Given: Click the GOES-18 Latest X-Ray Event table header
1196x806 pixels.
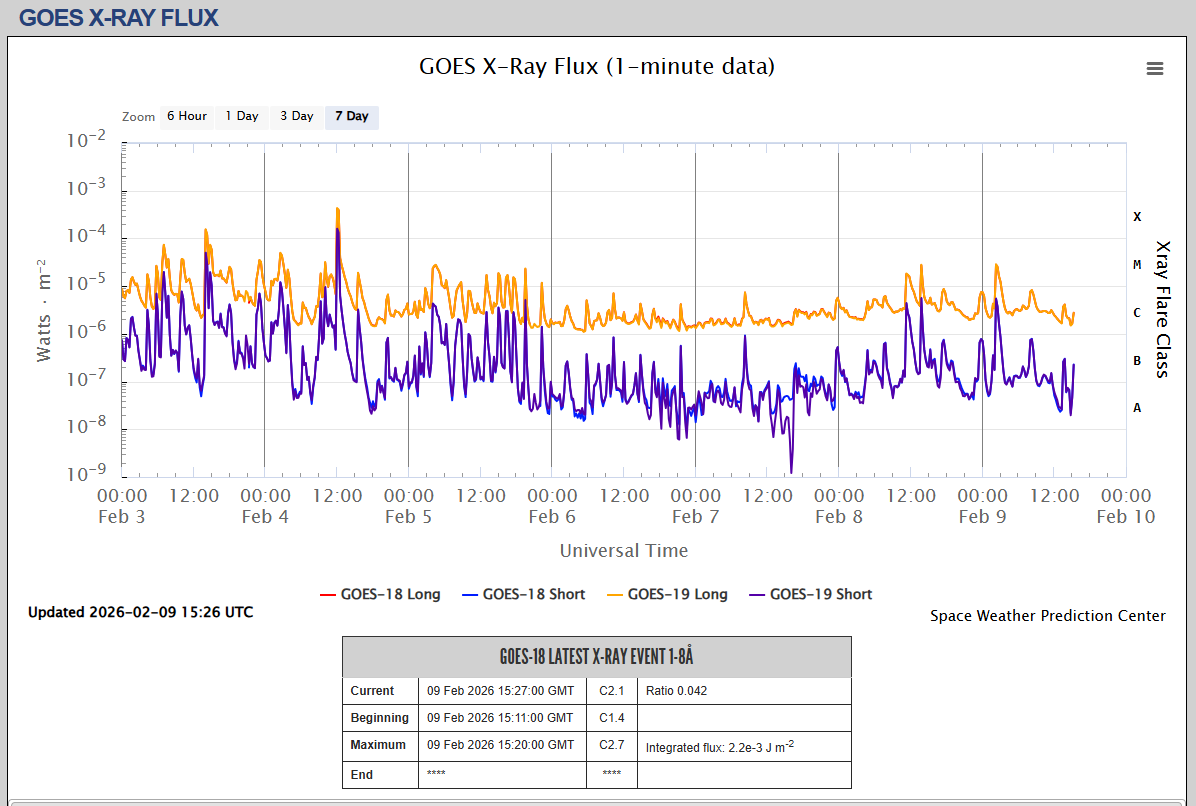Looking at the screenshot, I should (x=596, y=657).
